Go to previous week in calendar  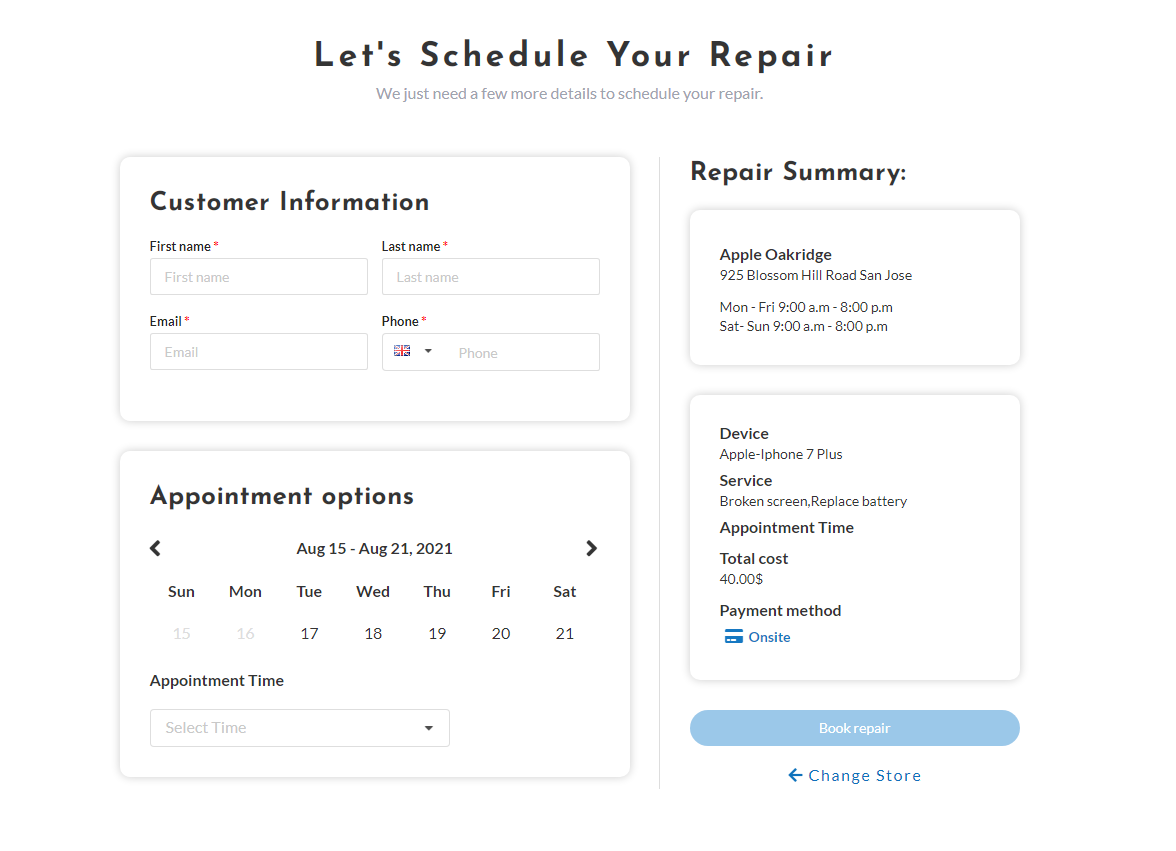[x=155, y=548]
